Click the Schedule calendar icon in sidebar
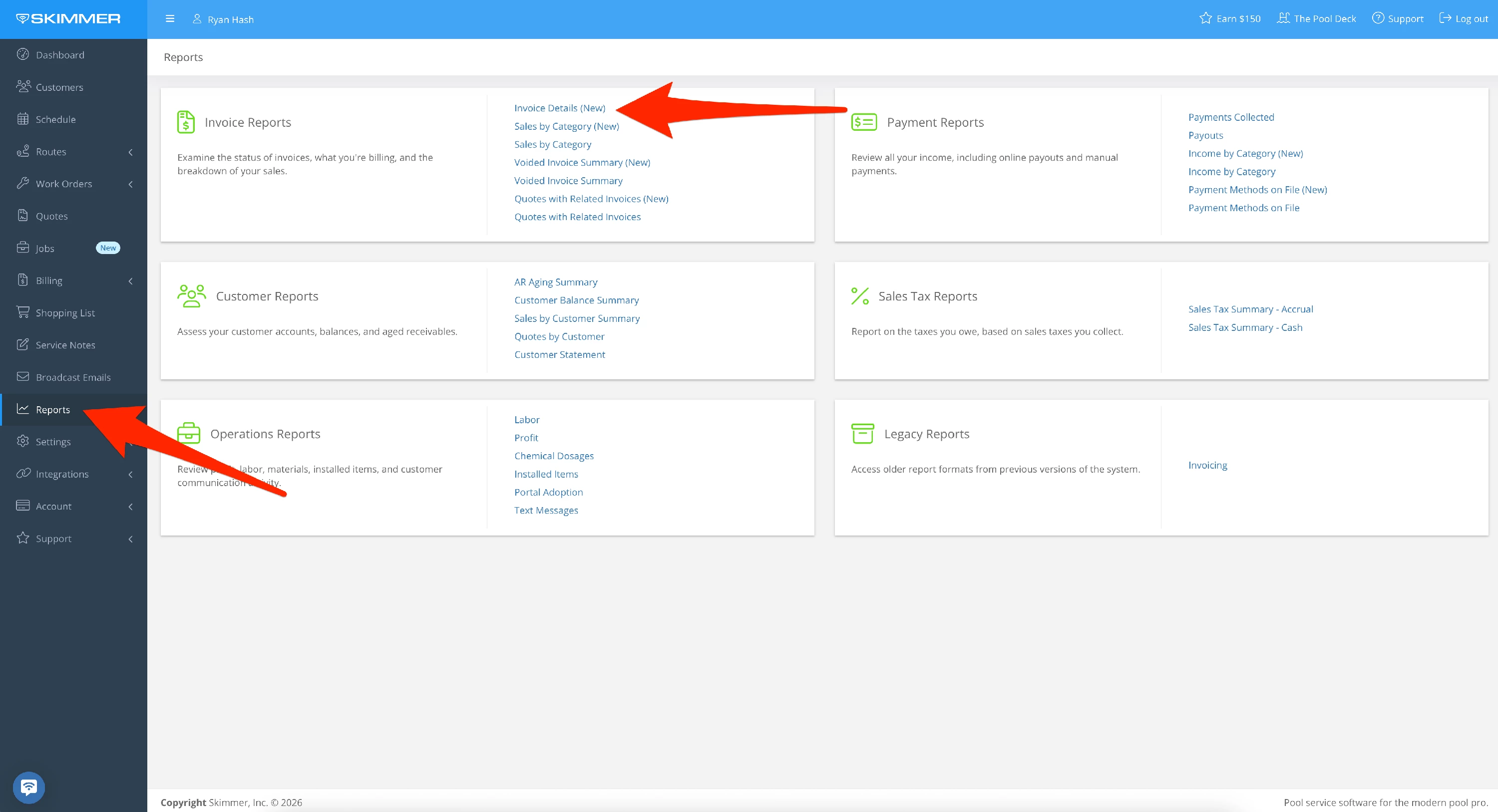The width and height of the screenshot is (1498, 812). (22, 119)
